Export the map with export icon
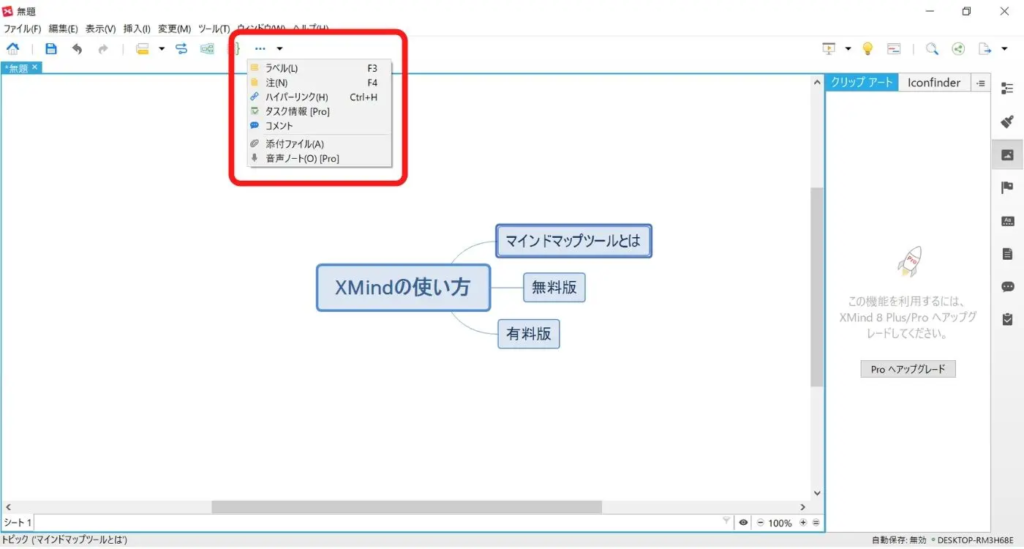The height and width of the screenshot is (549, 1024). pos(985,49)
